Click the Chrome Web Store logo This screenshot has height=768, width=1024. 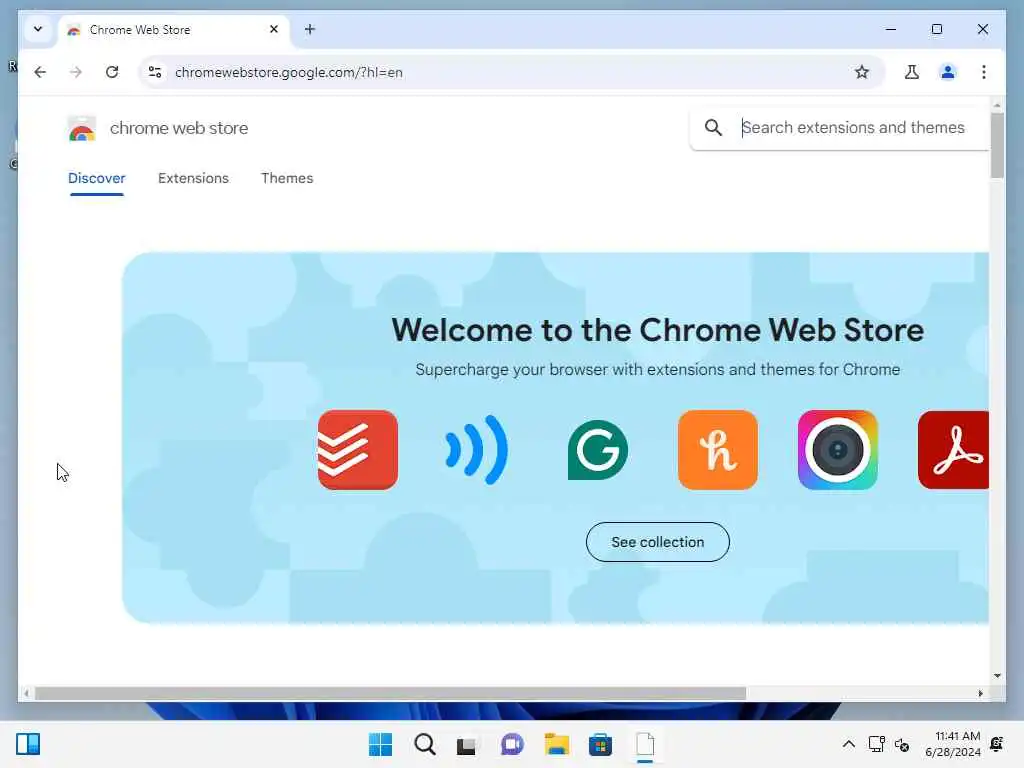82,129
